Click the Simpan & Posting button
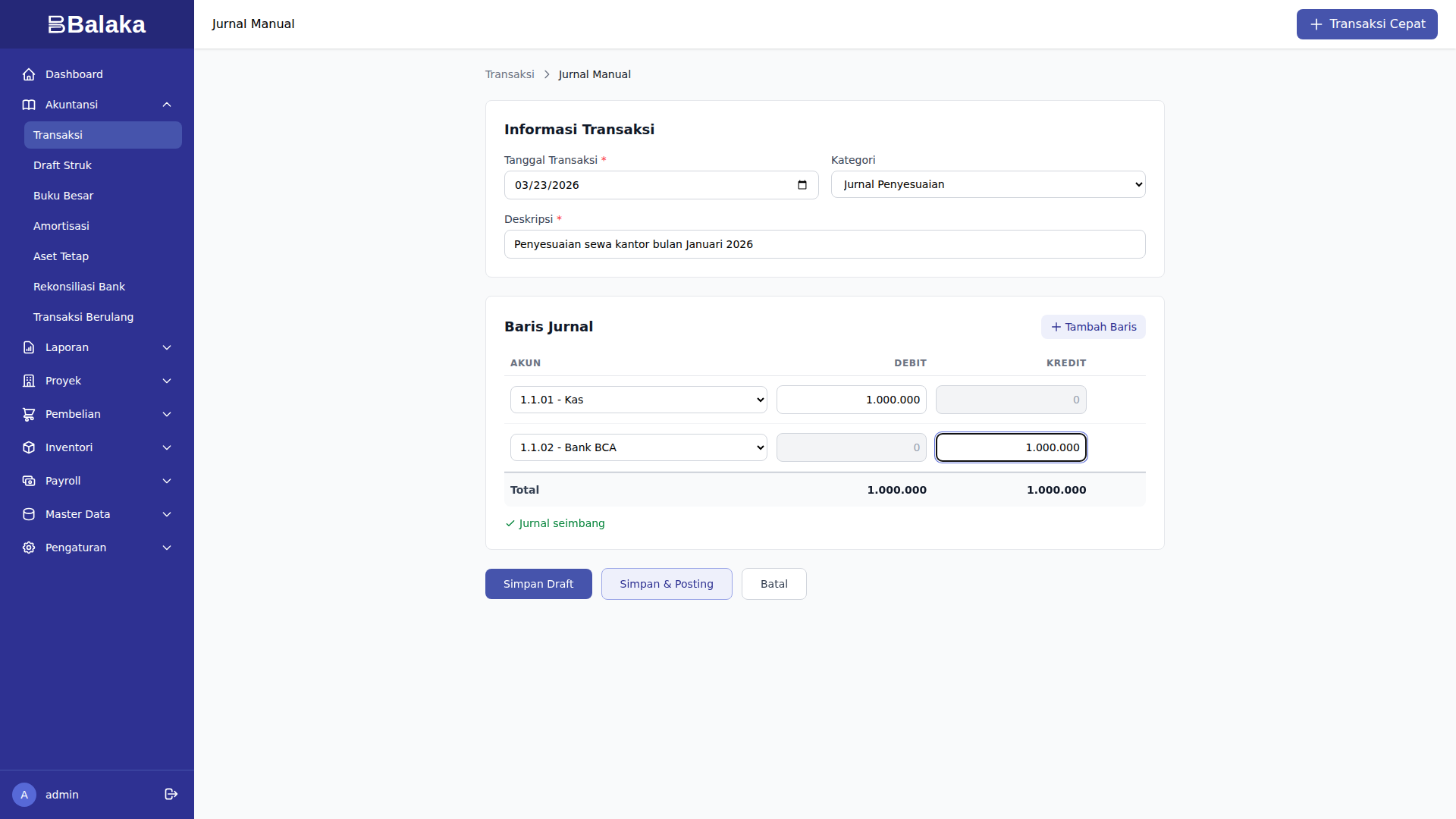 (666, 584)
